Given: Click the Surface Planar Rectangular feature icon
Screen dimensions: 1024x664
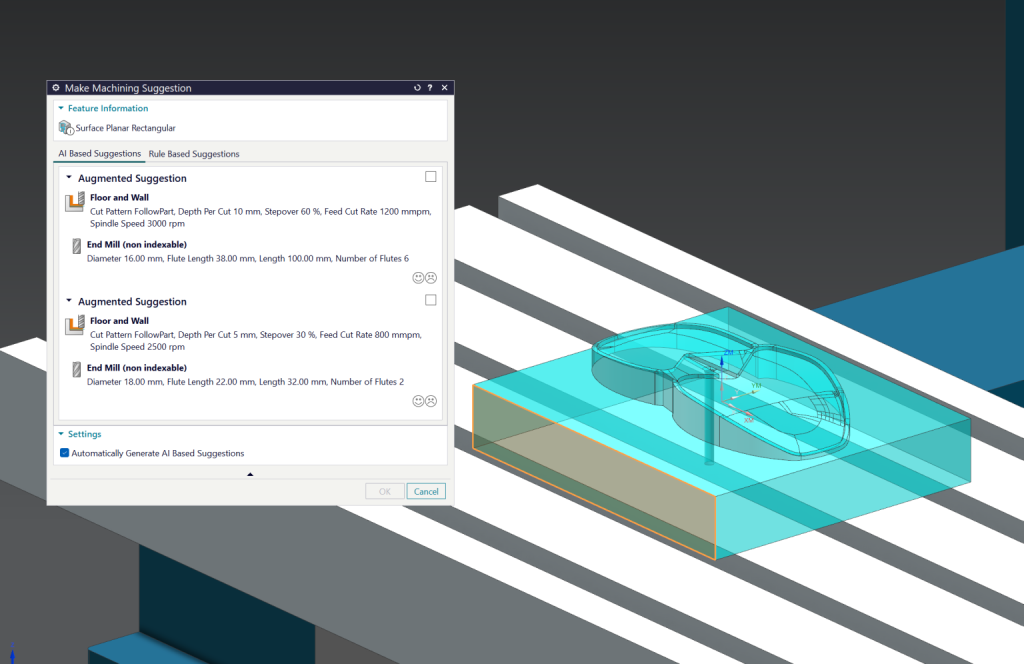Looking at the screenshot, I should pyautogui.click(x=66, y=127).
